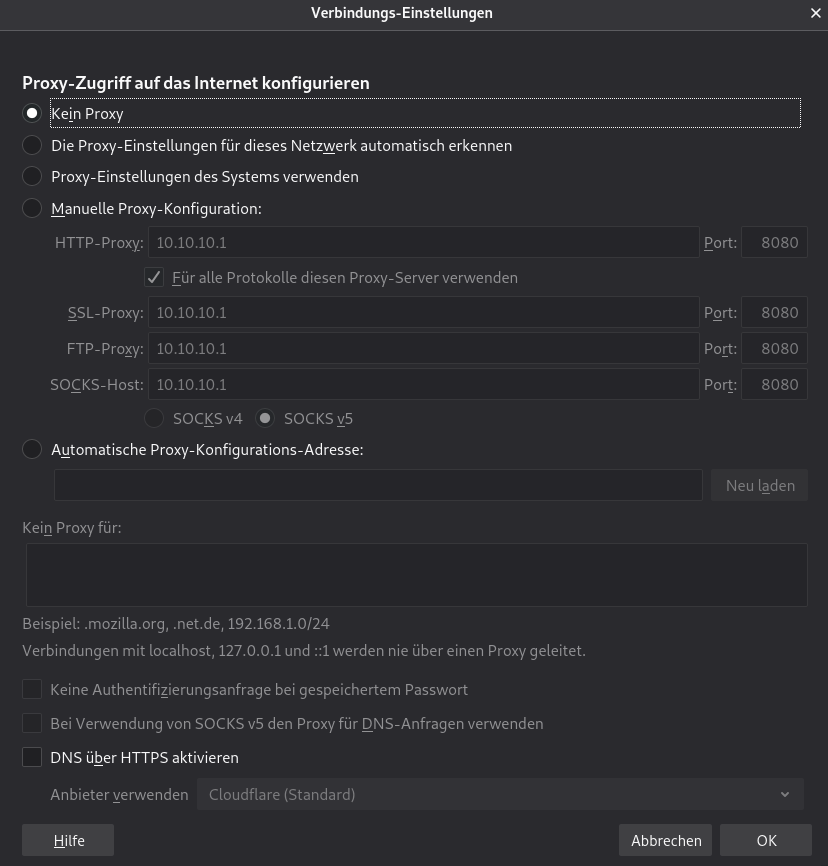This screenshot has height=866, width=828.
Task: Open Hilfe for connection settings
Action: [x=67, y=840]
